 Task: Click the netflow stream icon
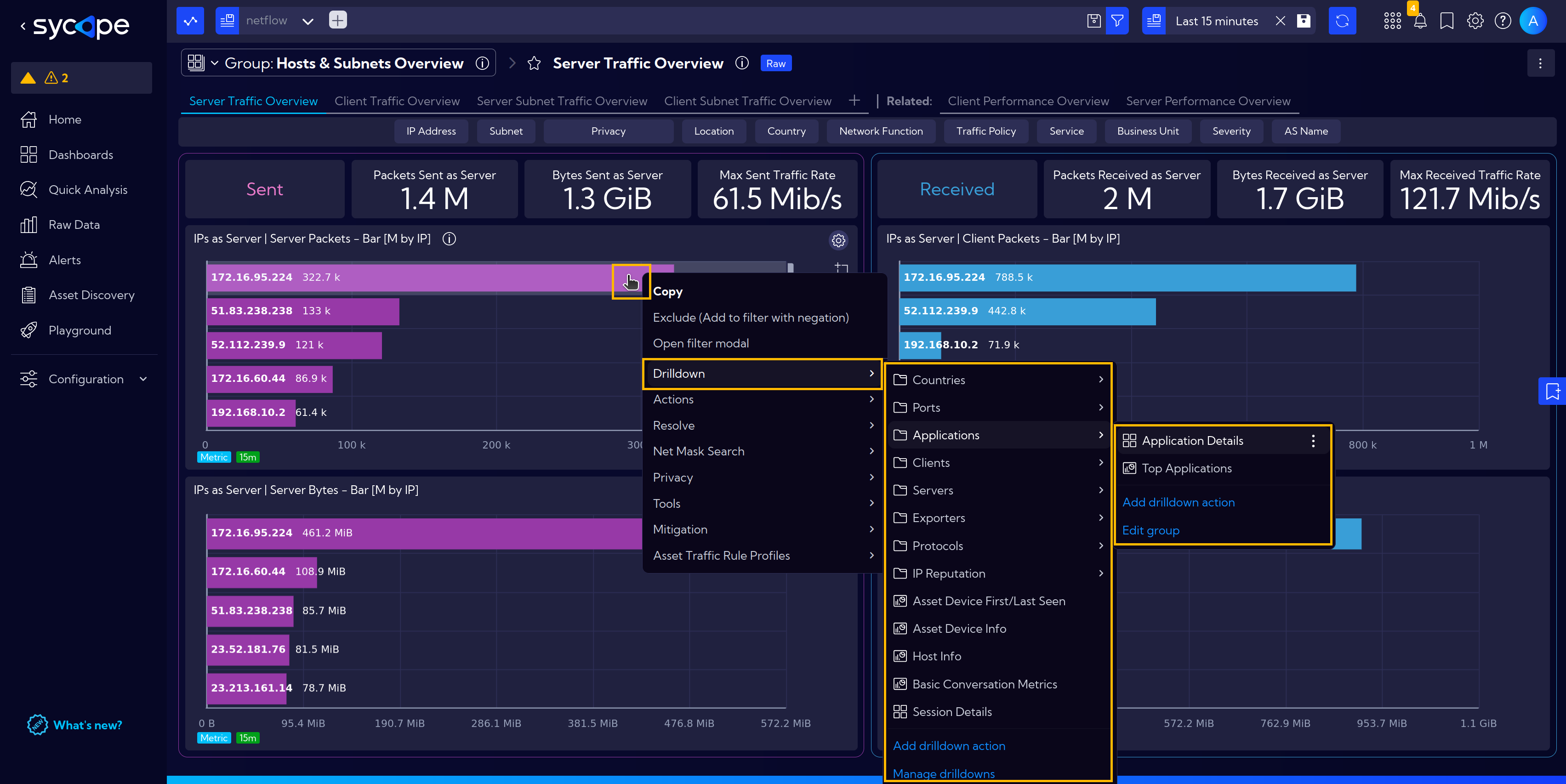click(228, 21)
